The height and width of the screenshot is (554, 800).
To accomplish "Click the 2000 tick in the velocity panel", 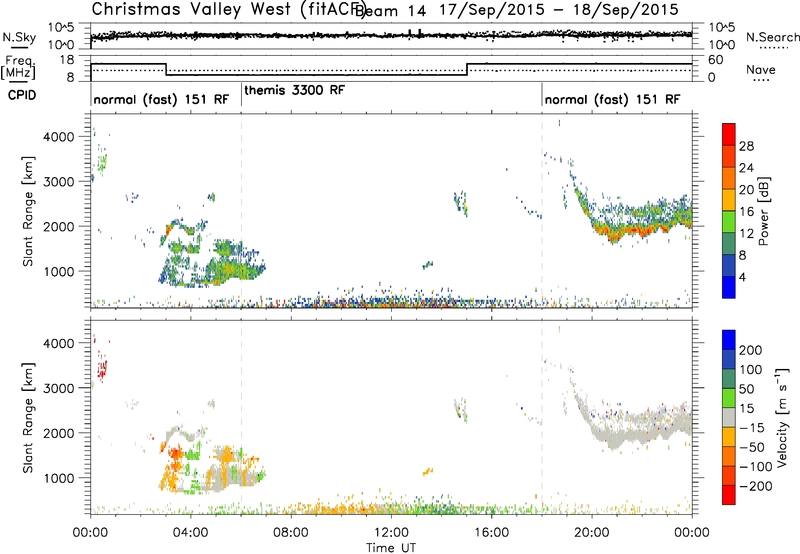I will [x=58, y=433].
